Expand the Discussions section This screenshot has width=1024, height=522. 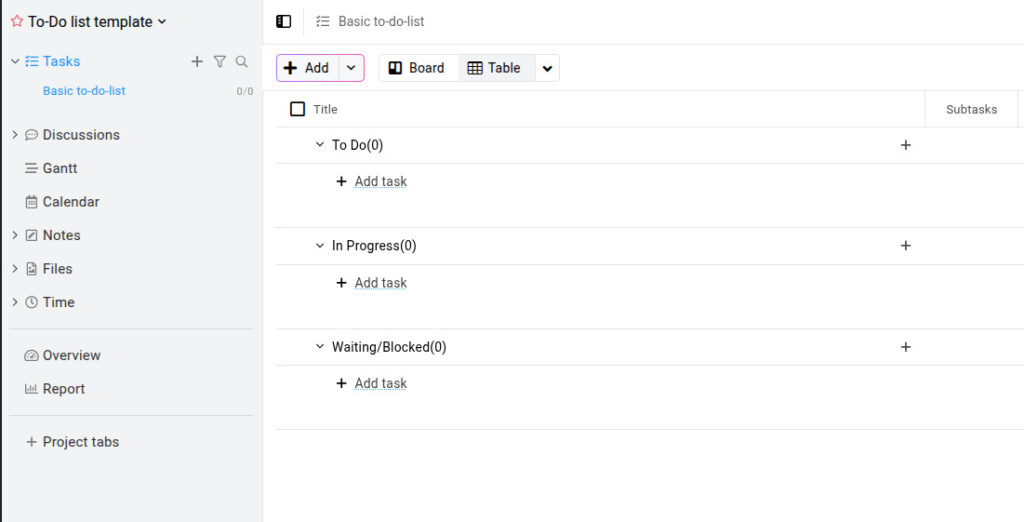click(15, 135)
